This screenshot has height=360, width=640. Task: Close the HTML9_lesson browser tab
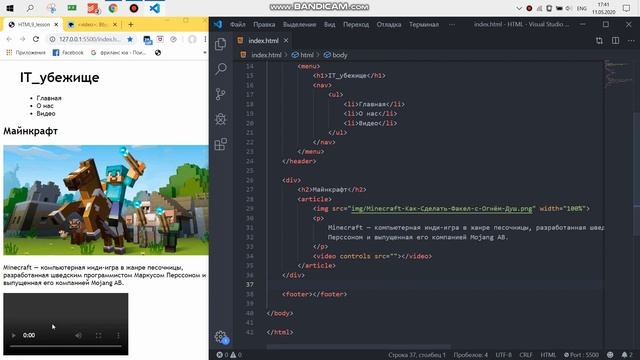[56, 24]
